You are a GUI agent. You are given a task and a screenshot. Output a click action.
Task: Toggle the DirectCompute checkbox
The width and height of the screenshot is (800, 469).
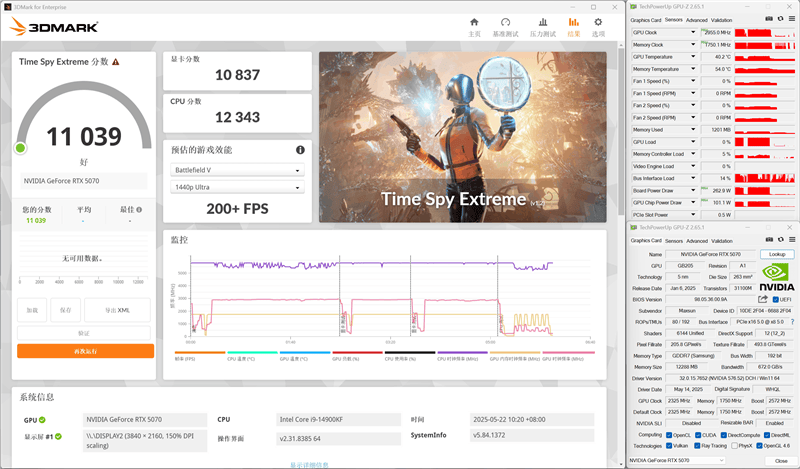click(x=723, y=435)
